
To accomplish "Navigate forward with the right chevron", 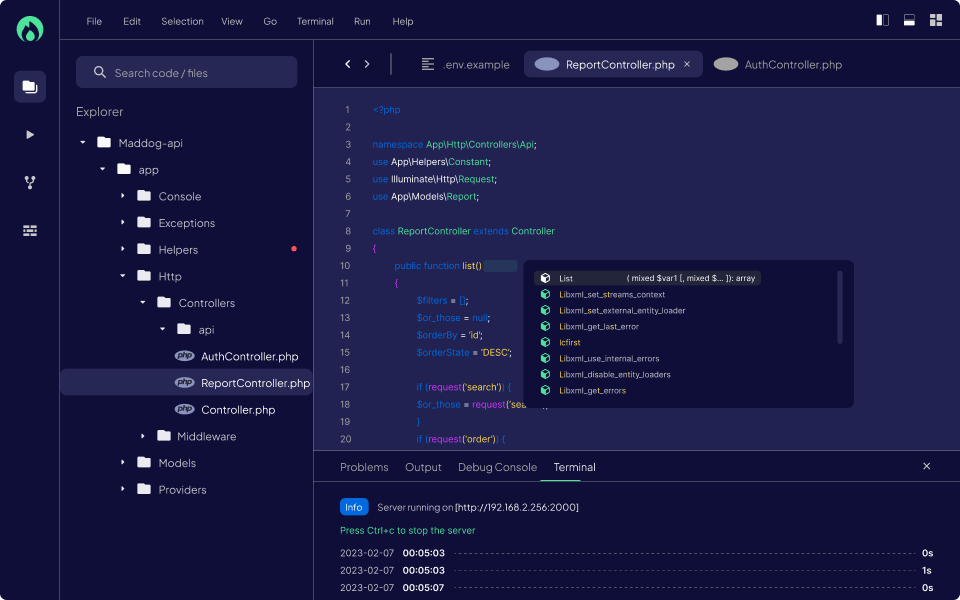I will (x=367, y=64).
